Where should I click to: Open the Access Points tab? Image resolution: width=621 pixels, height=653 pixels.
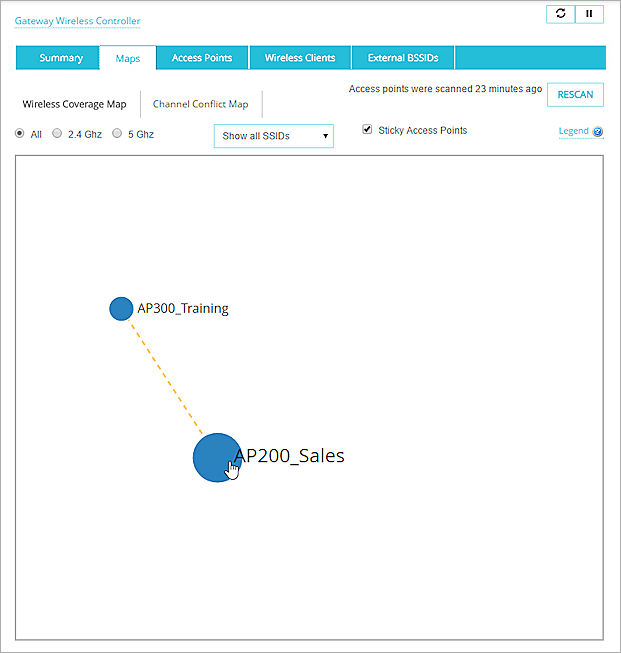[202, 58]
